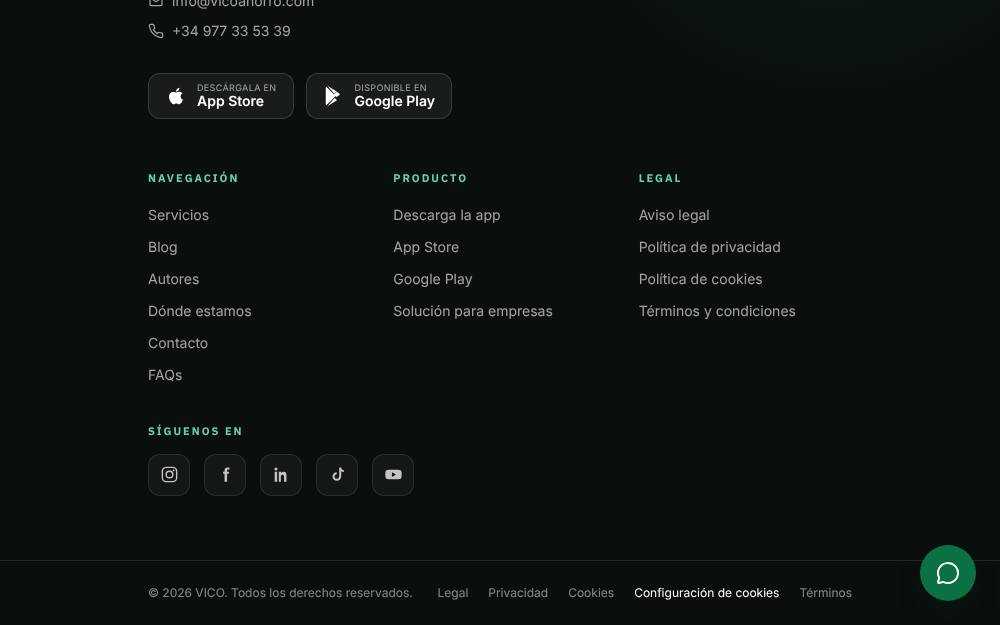Open the YouTube social icon
This screenshot has width=1000, height=625.
[x=393, y=474]
